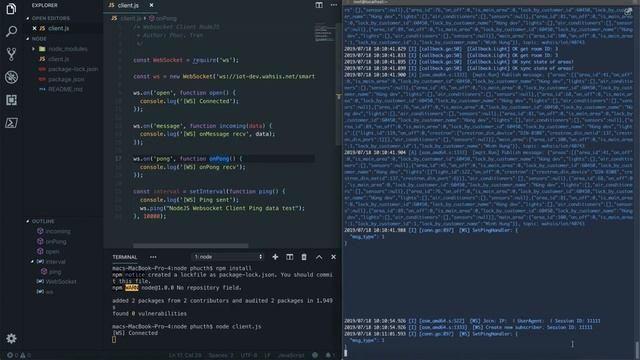The image size is (640, 360).
Task: Maximize the terminal panel with the chevron
Action: [319, 257]
